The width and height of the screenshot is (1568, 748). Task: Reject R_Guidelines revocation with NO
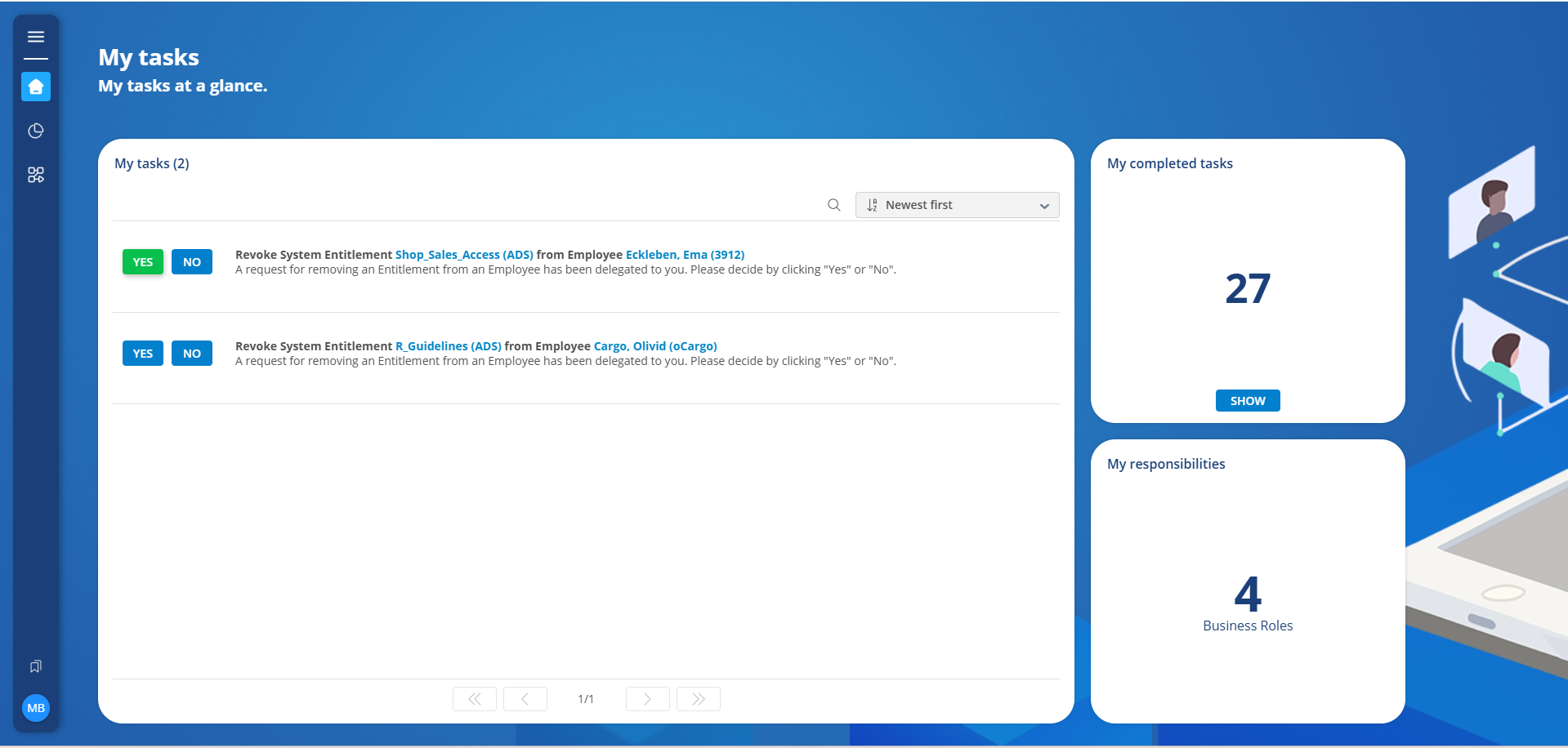point(192,354)
